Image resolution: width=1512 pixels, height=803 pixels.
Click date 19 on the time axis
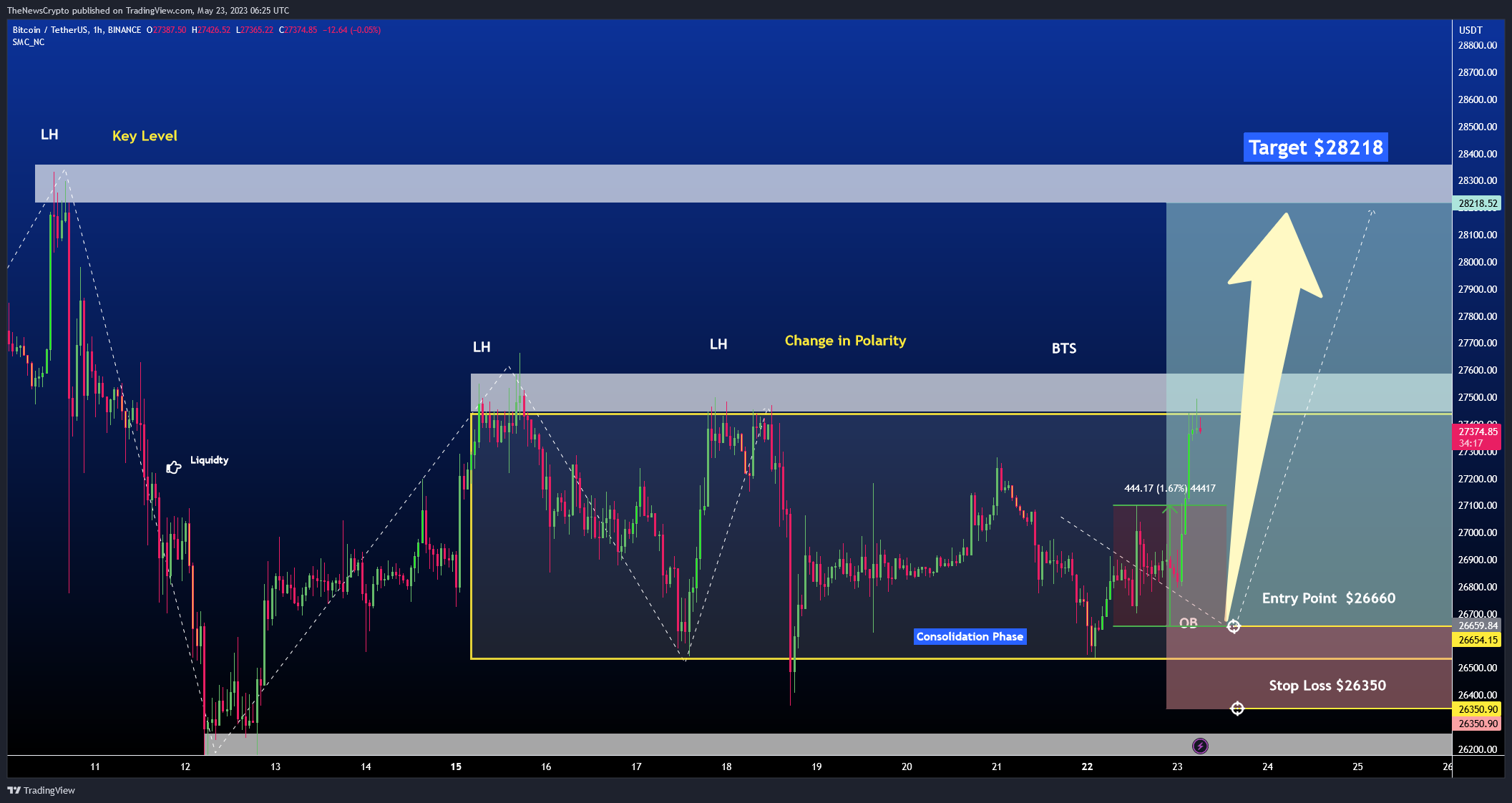(x=816, y=766)
